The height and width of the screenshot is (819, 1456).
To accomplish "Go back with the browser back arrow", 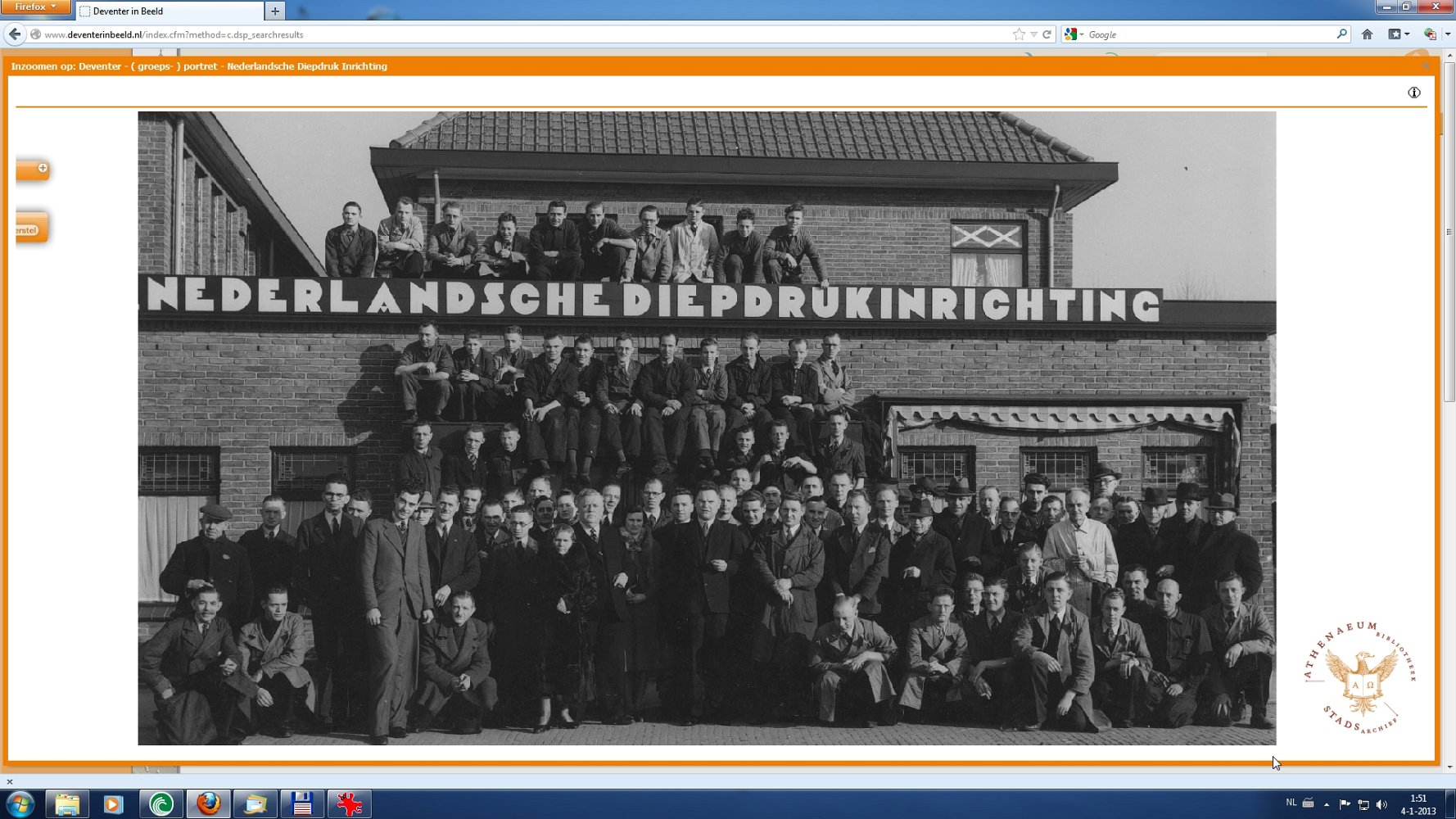I will [x=15, y=34].
